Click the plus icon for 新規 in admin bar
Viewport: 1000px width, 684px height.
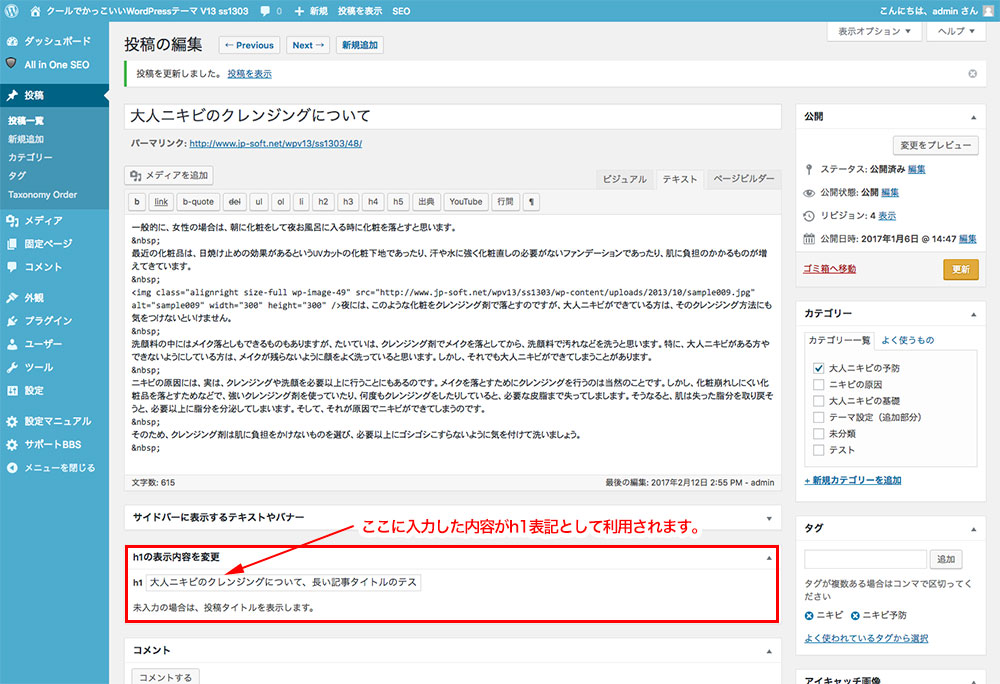pos(298,11)
